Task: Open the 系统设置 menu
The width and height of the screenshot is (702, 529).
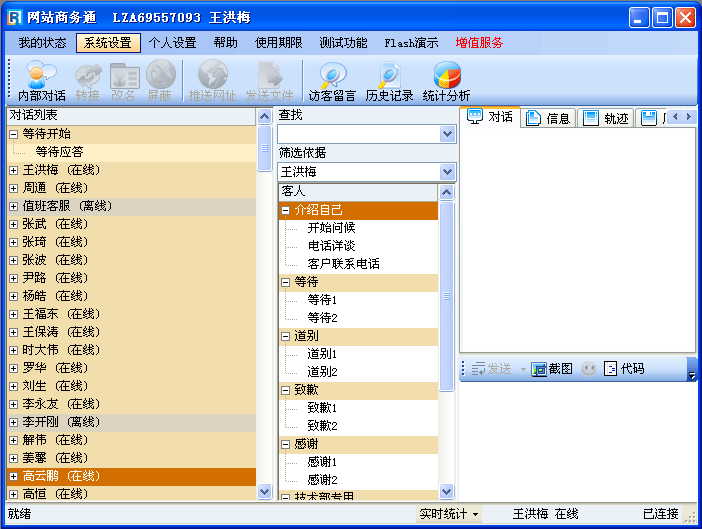Action: click(107, 43)
